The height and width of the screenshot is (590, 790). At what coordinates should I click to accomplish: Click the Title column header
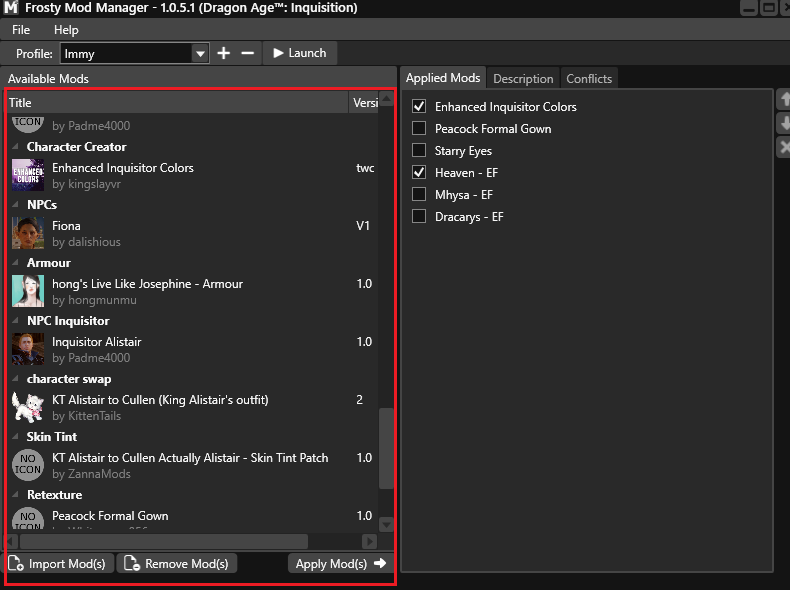pyautogui.click(x=177, y=102)
